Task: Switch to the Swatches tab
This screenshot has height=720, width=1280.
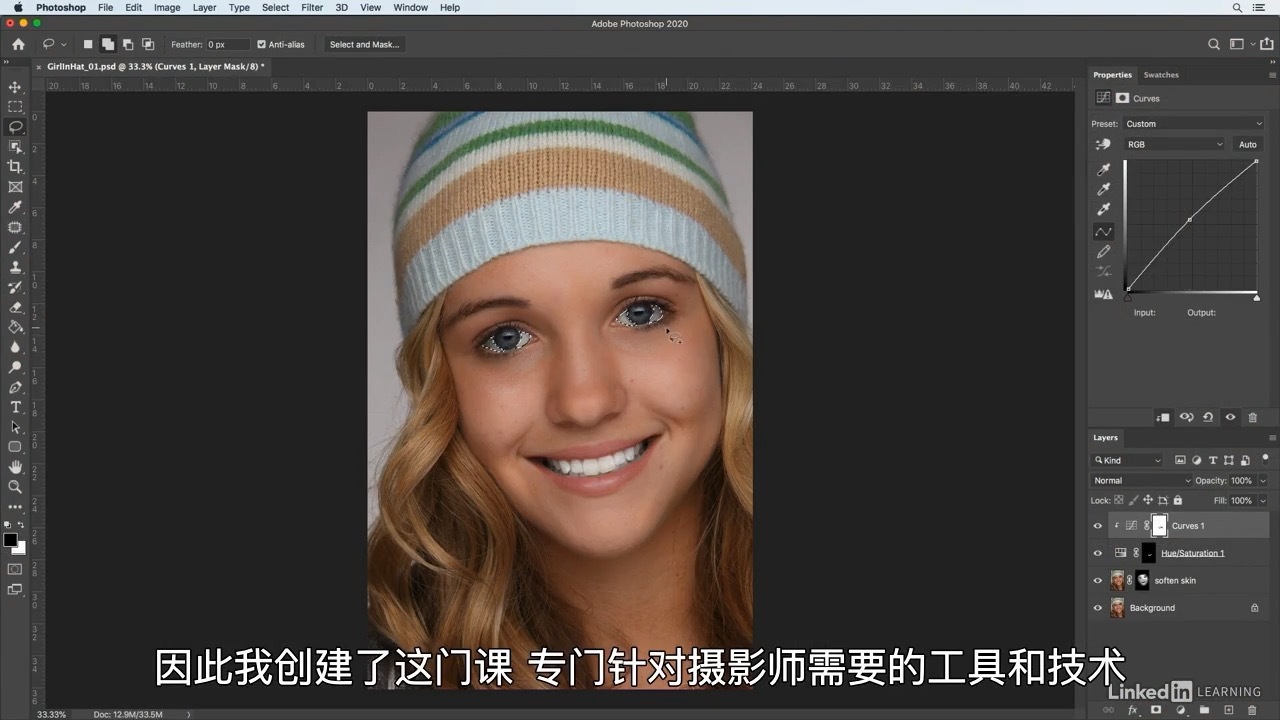Action: tap(1161, 75)
